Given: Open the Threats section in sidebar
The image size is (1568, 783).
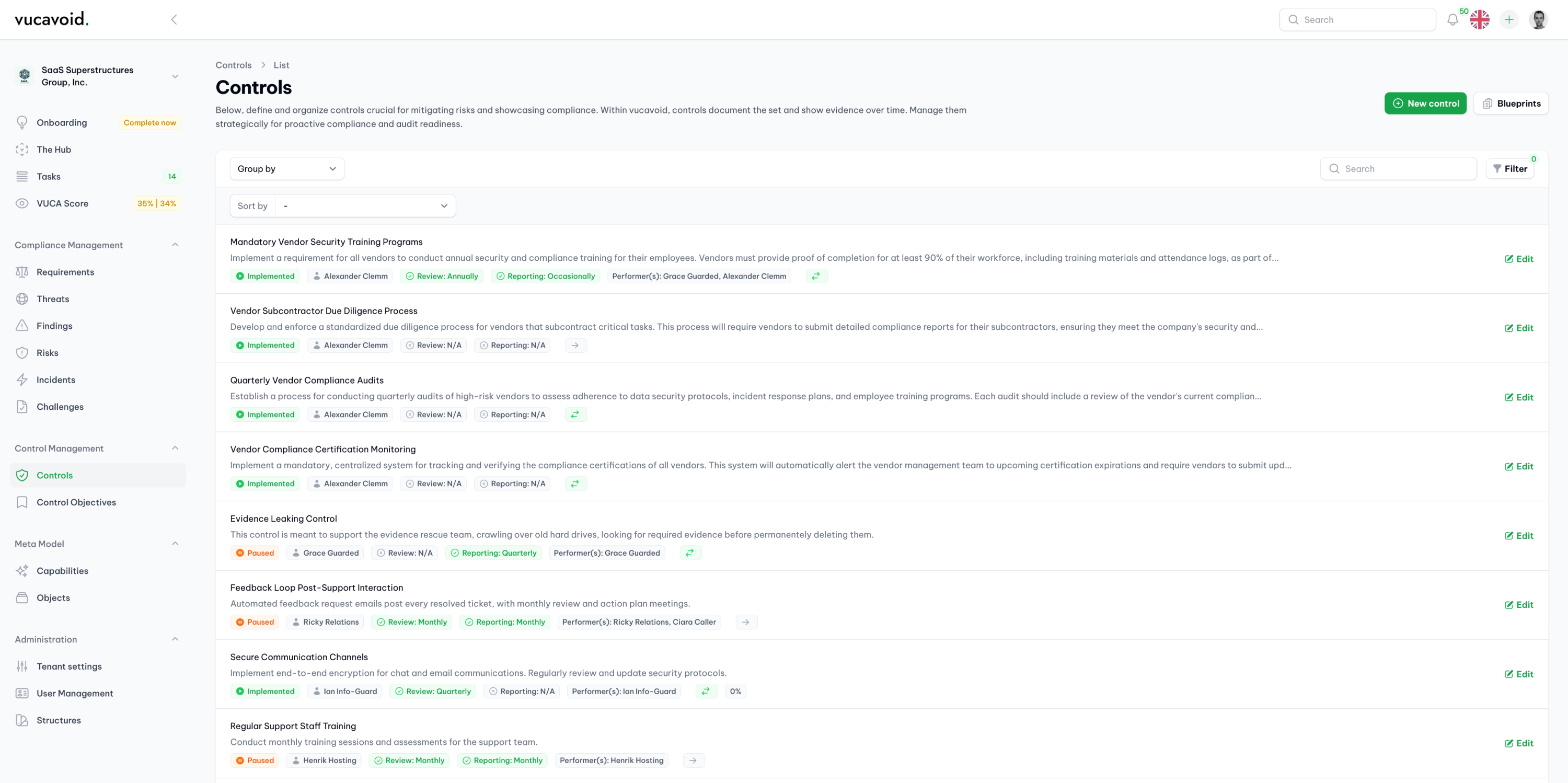Looking at the screenshot, I should click(x=52, y=298).
